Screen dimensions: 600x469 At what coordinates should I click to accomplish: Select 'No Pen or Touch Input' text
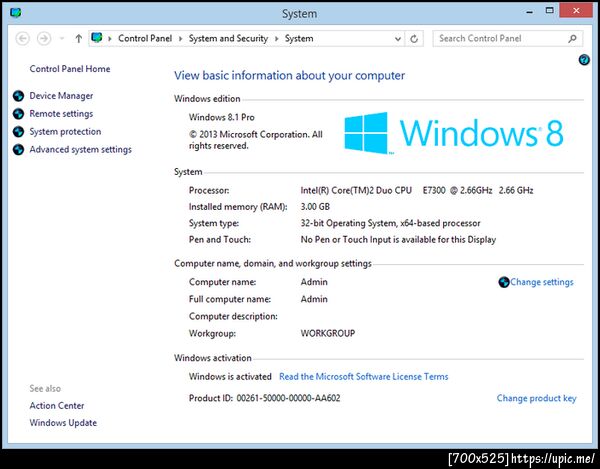(x=398, y=239)
